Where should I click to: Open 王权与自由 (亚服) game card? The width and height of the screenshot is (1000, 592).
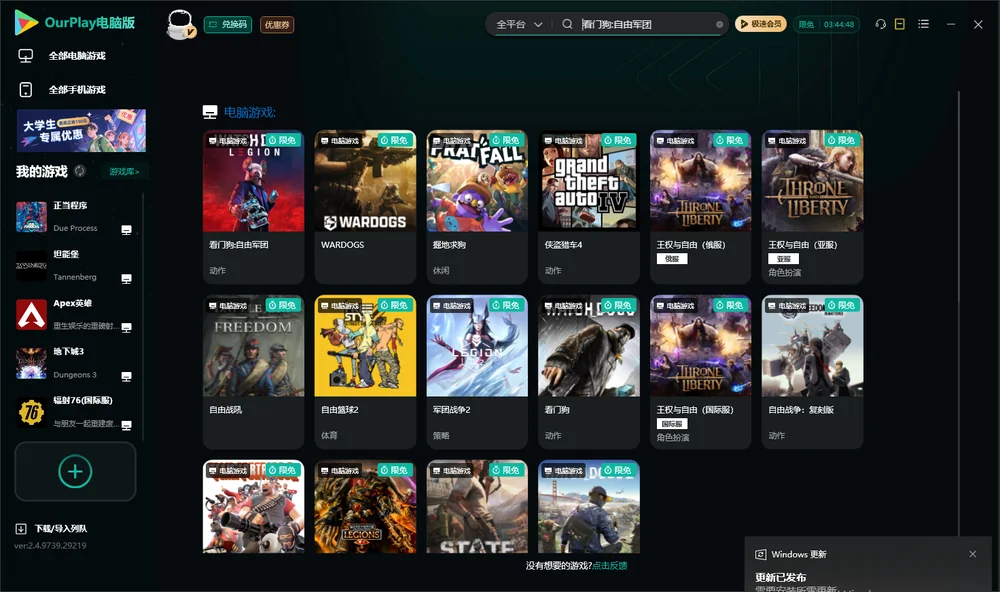coord(812,207)
